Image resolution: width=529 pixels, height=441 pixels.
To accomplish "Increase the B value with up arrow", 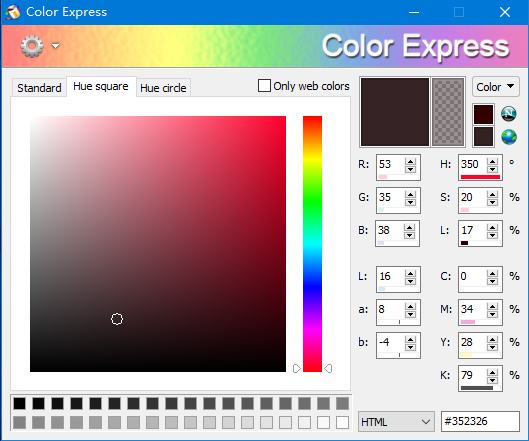I will (x=410, y=228).
